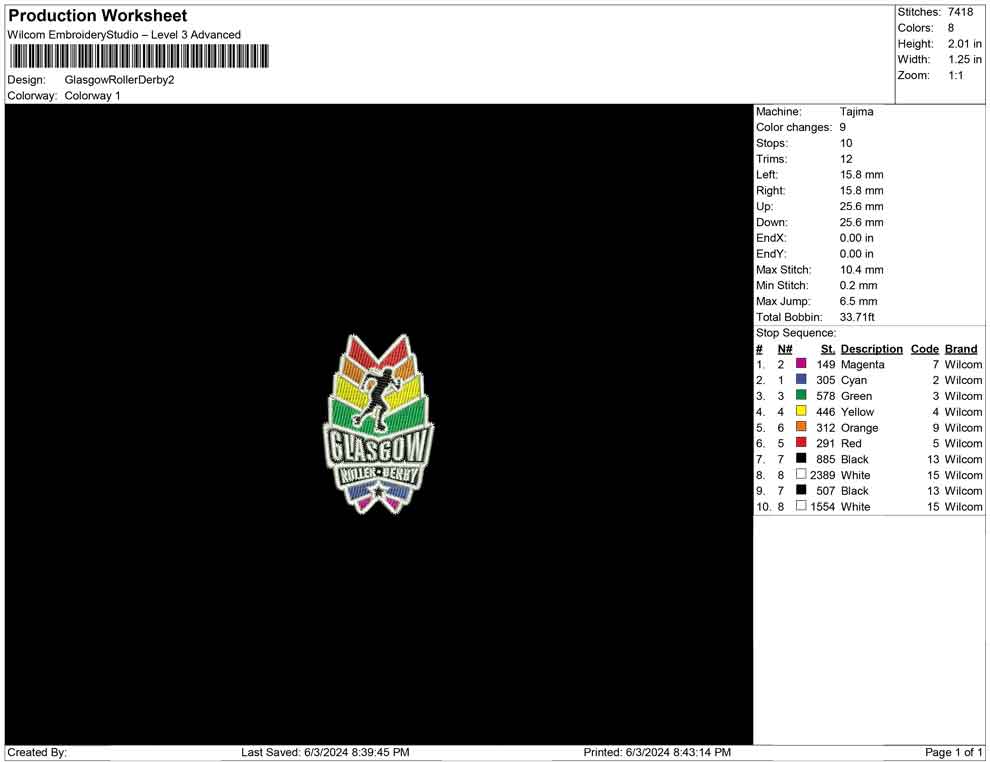Click the "N#" column header
The width and height of the screenshot is (990, 762).
click(785, 349)
